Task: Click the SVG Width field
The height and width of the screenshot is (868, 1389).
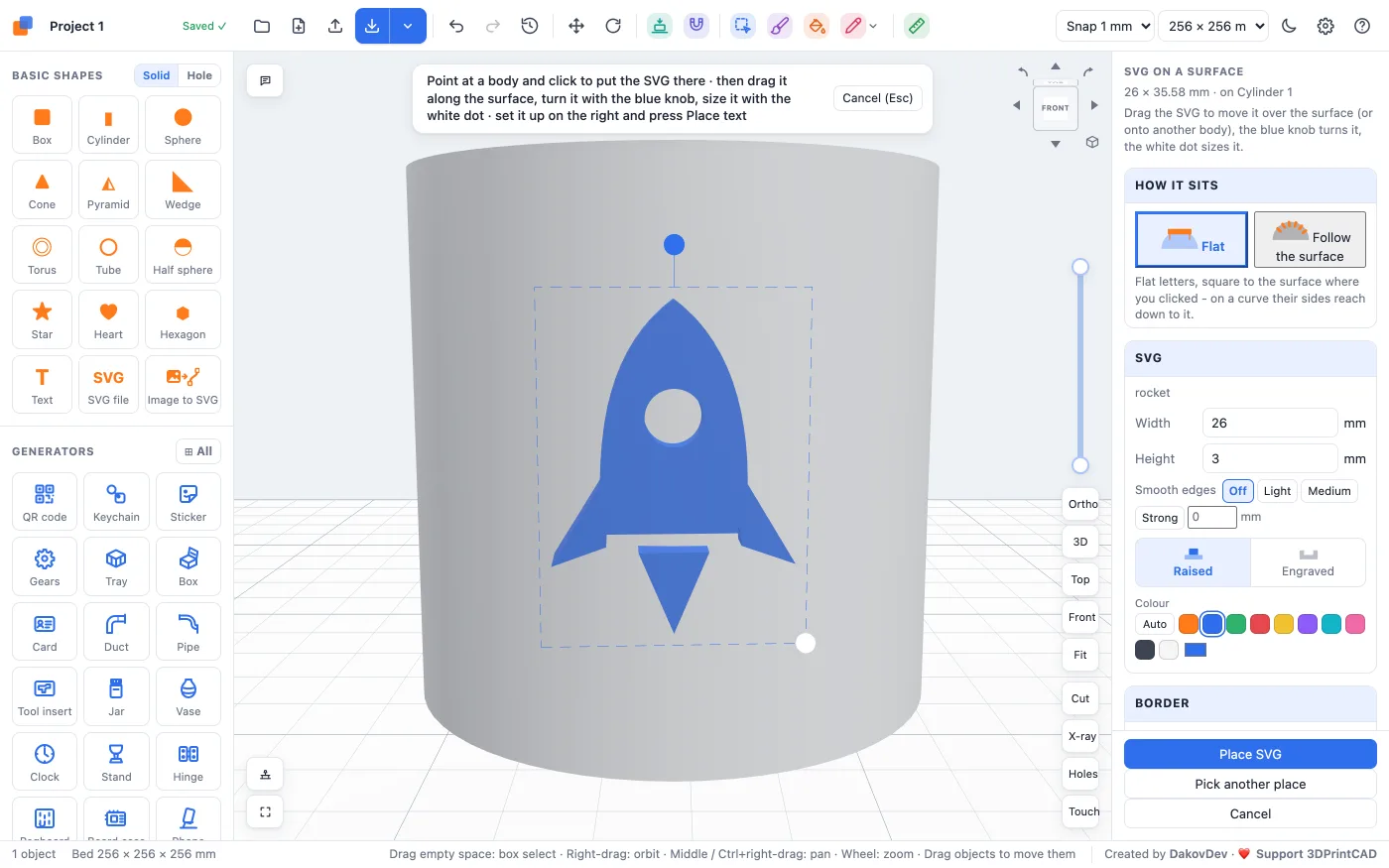Action: point(1270,423)
